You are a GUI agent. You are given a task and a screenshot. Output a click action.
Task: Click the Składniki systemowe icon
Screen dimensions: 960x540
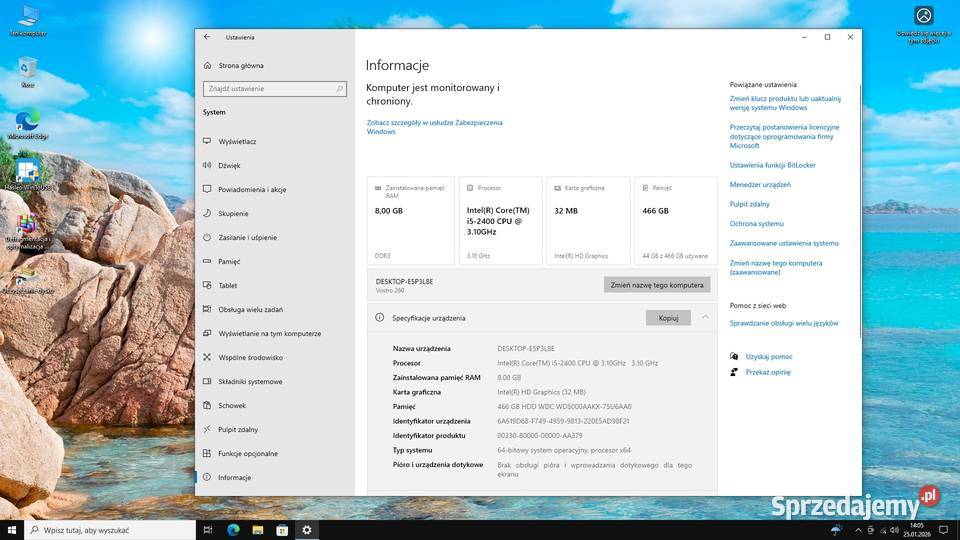tap(207, 381)
